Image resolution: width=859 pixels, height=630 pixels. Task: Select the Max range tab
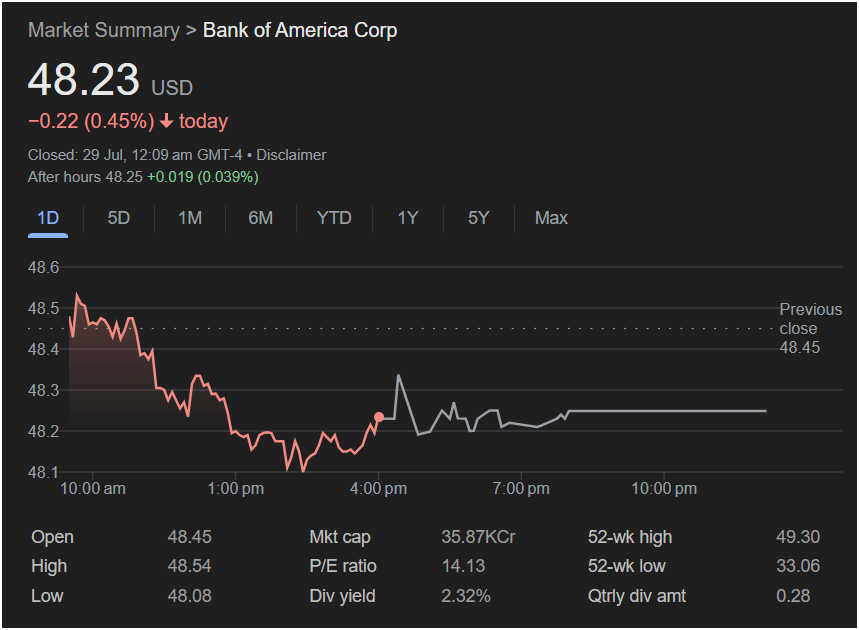551,218
